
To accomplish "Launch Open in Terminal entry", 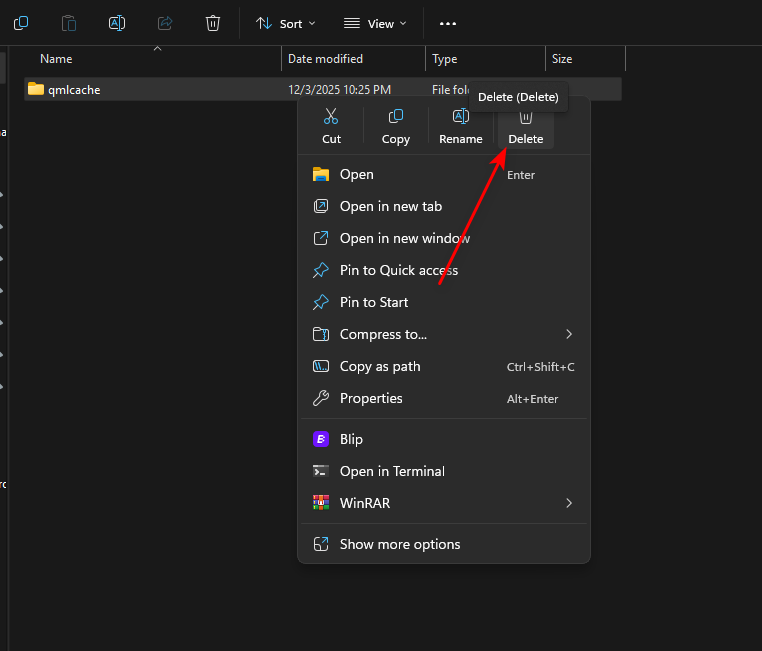I will click(392, 471).
